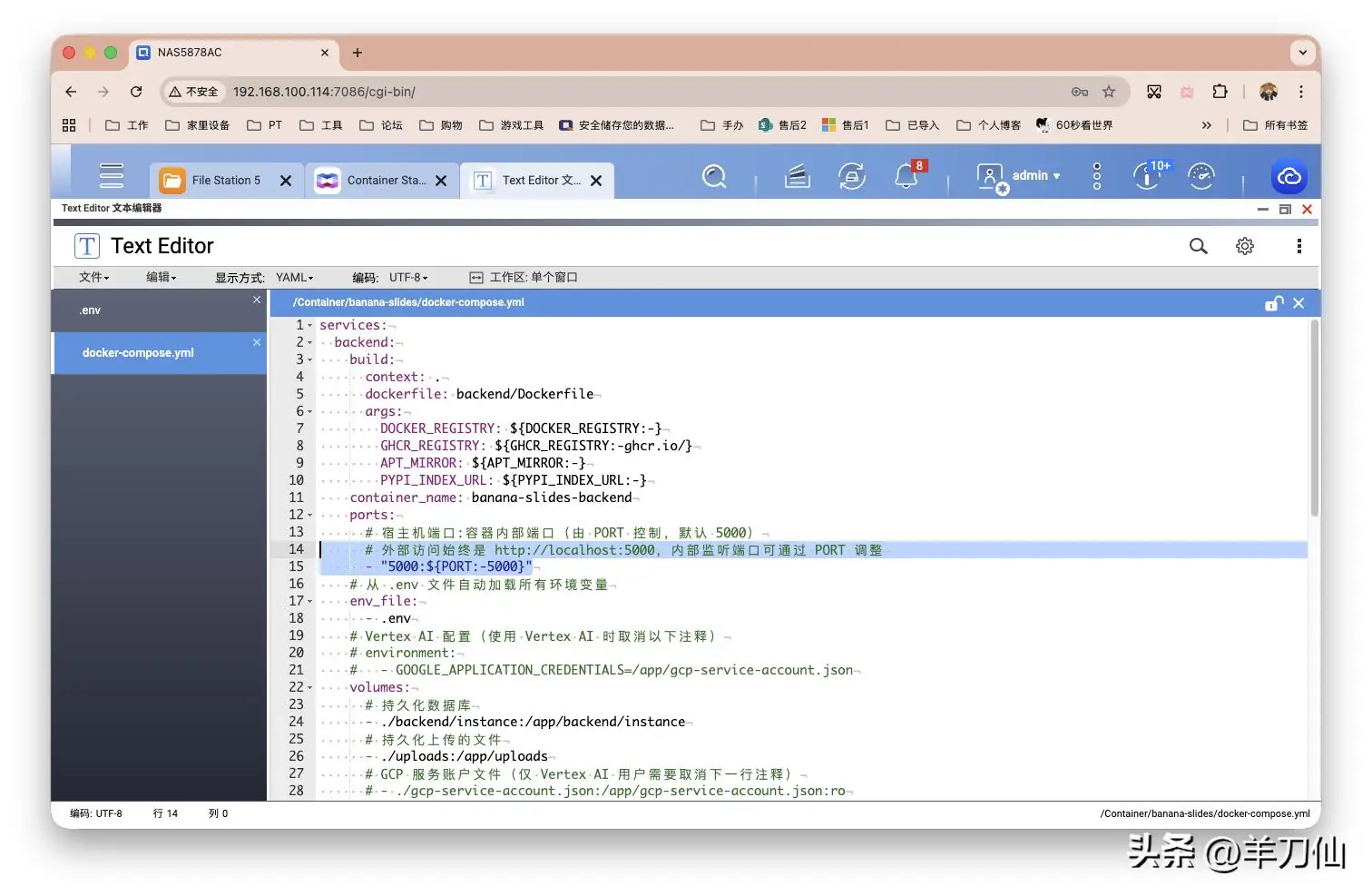Viewport: 1372px width, 896px height.
Task: Open the 文件 menu
Action: (x=93, y=277)
